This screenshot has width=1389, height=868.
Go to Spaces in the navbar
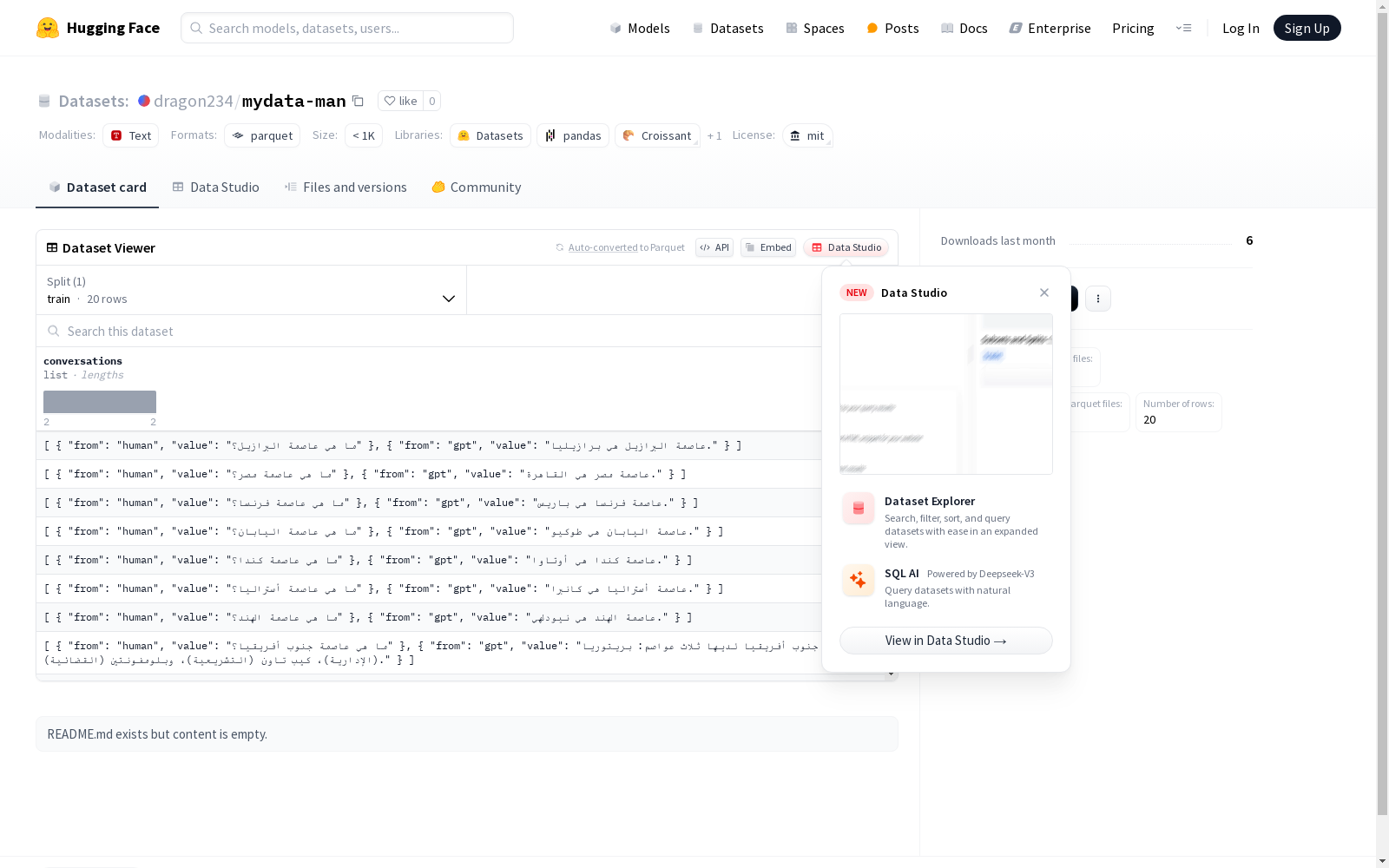coord(815,28)
